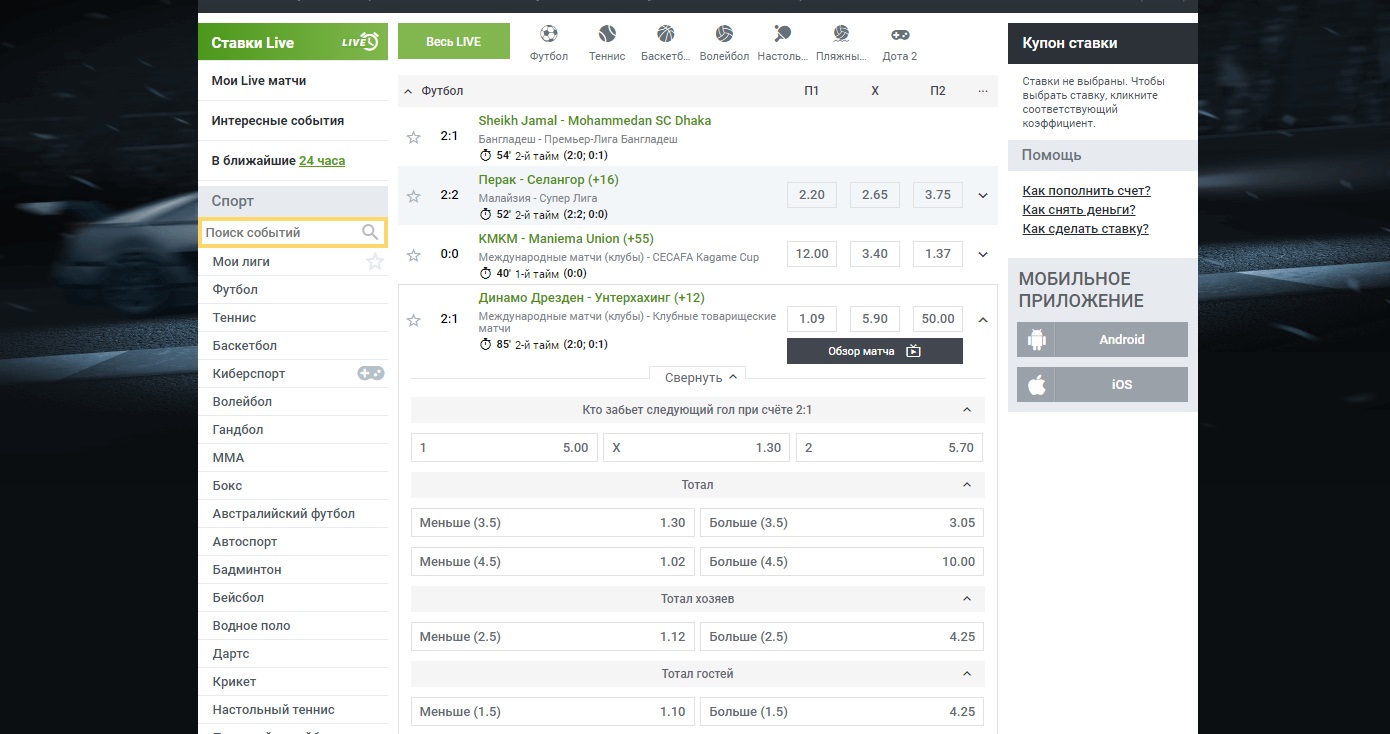Favorite the Sheikh Jamal match star
The width and height of the screenshot is (1390, 734).
(413, 137)
